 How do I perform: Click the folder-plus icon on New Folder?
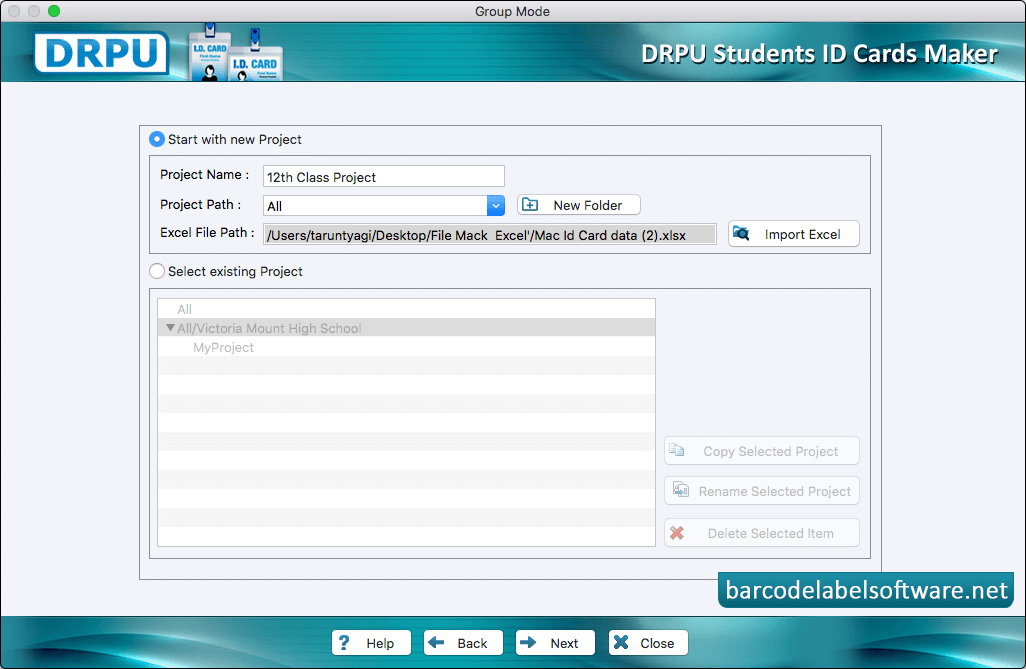(530, 205)
